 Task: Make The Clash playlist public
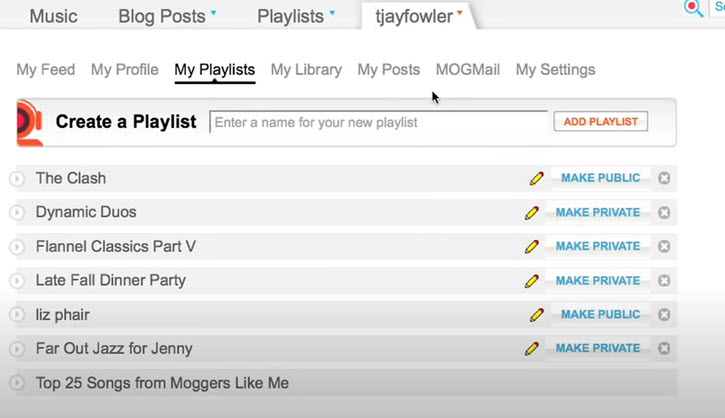(600, 178)
